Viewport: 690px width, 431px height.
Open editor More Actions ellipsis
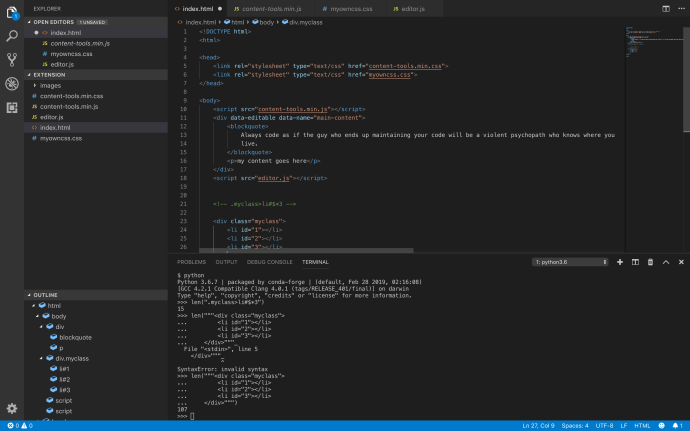pyautogui.click(x=681, y=9)
